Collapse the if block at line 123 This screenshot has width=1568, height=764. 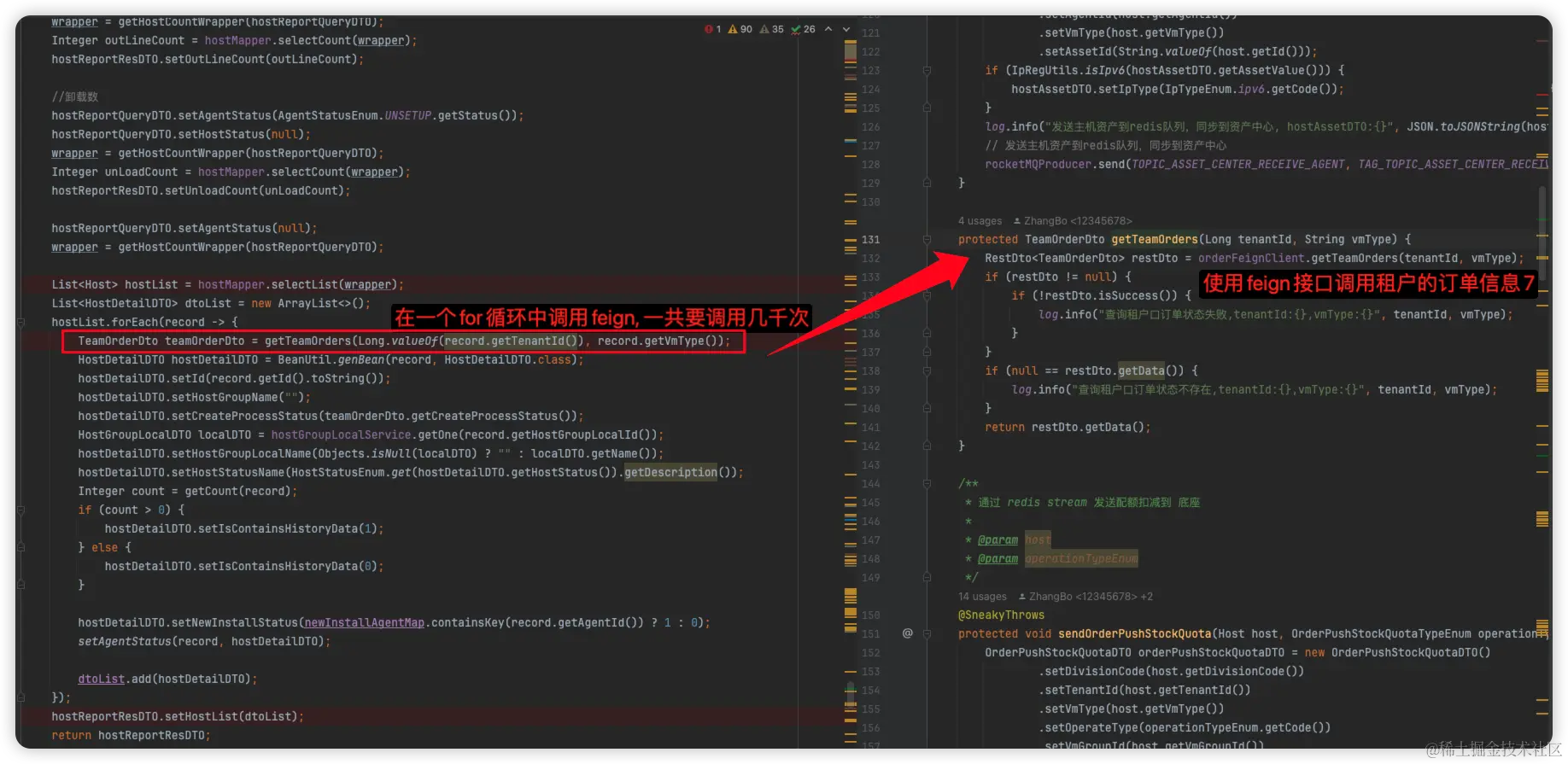coord(927,71)
